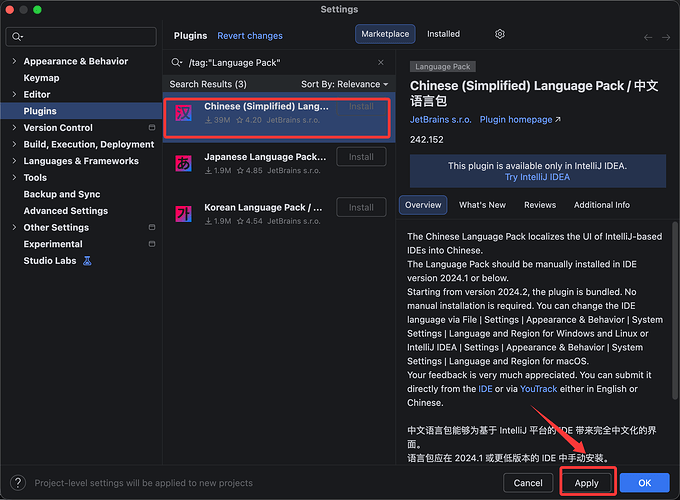The image size is (680, 500).
Task: Select Experimental settings item
Action: tap(53, 244)
